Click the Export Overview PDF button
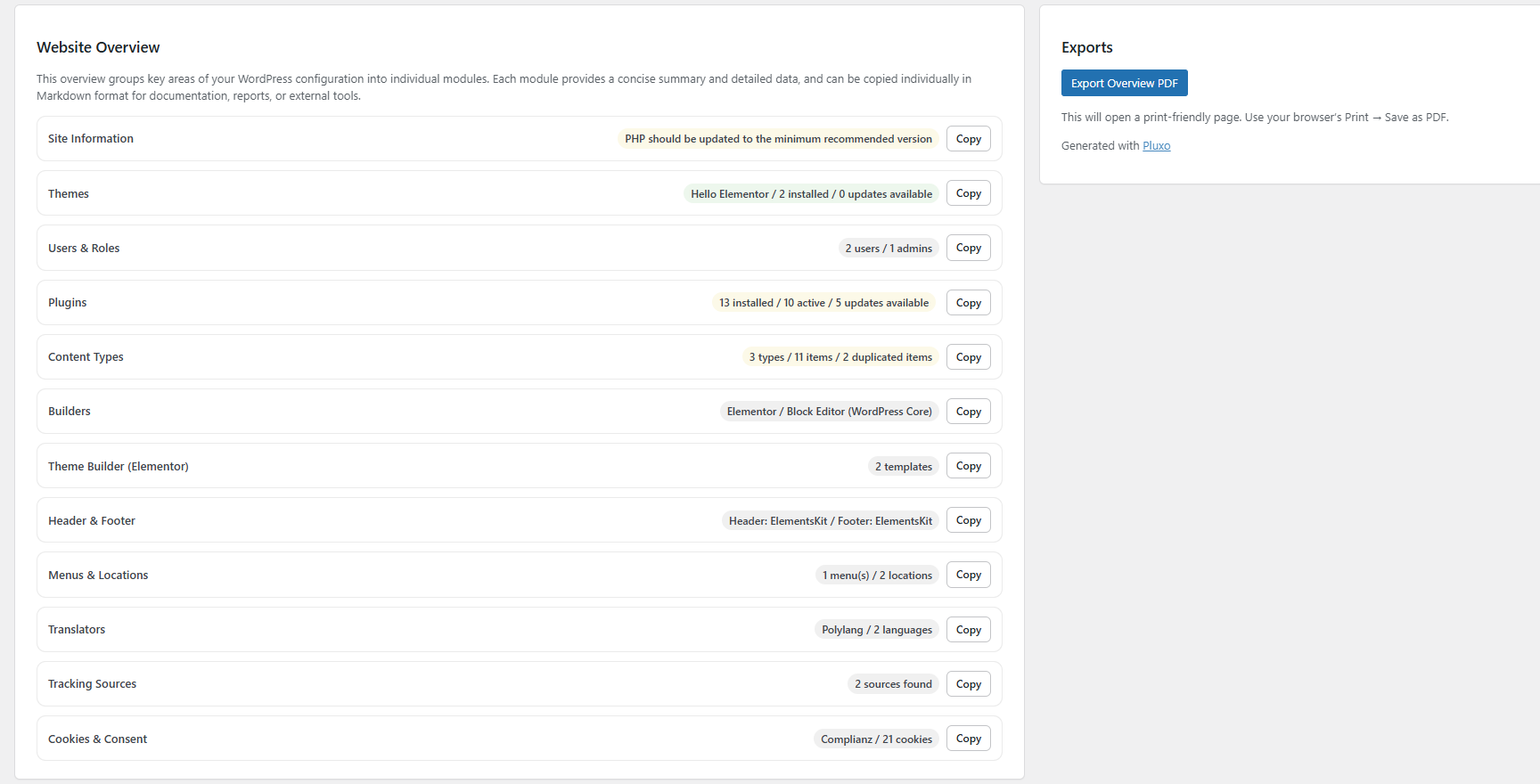 [1124, 83]
